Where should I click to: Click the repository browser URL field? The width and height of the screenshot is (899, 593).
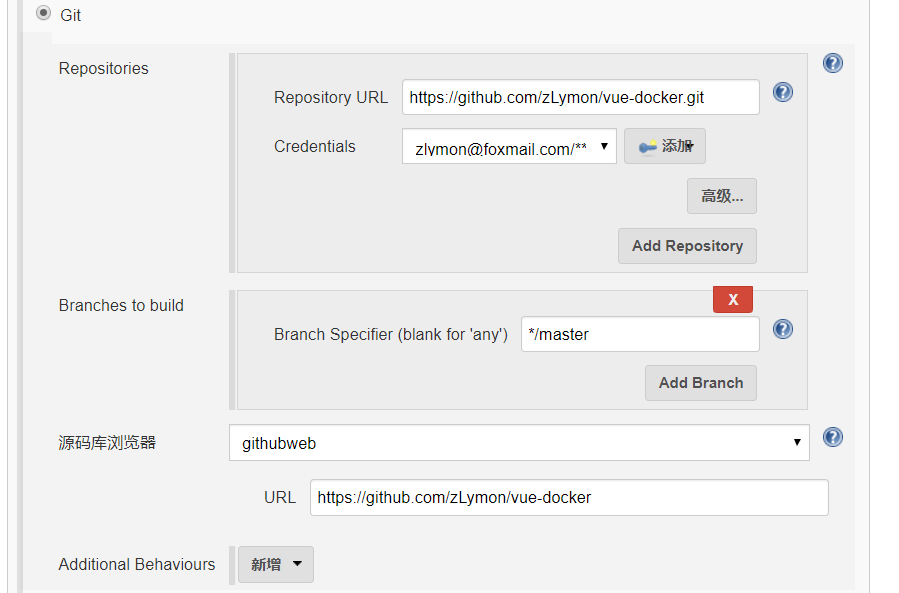pos(568,497)
